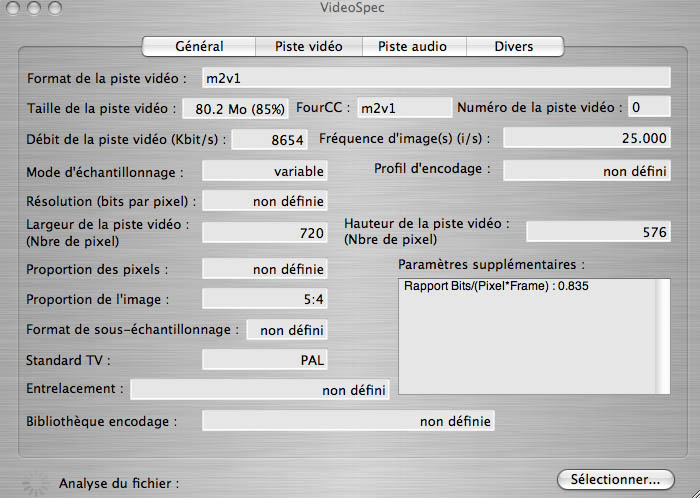Image resolution: width=700 pixels, height=498 pixels.
Task: Show the Divers tab
Action: tap(515, 46)
